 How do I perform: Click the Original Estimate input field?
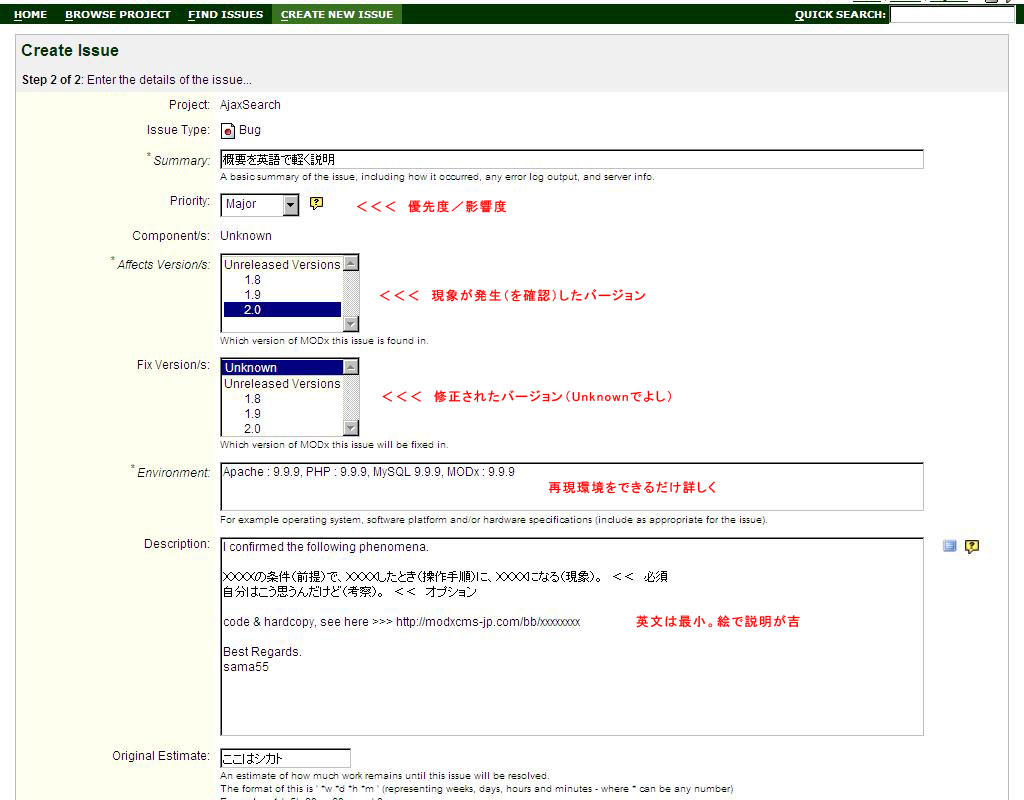coord(285,758)
